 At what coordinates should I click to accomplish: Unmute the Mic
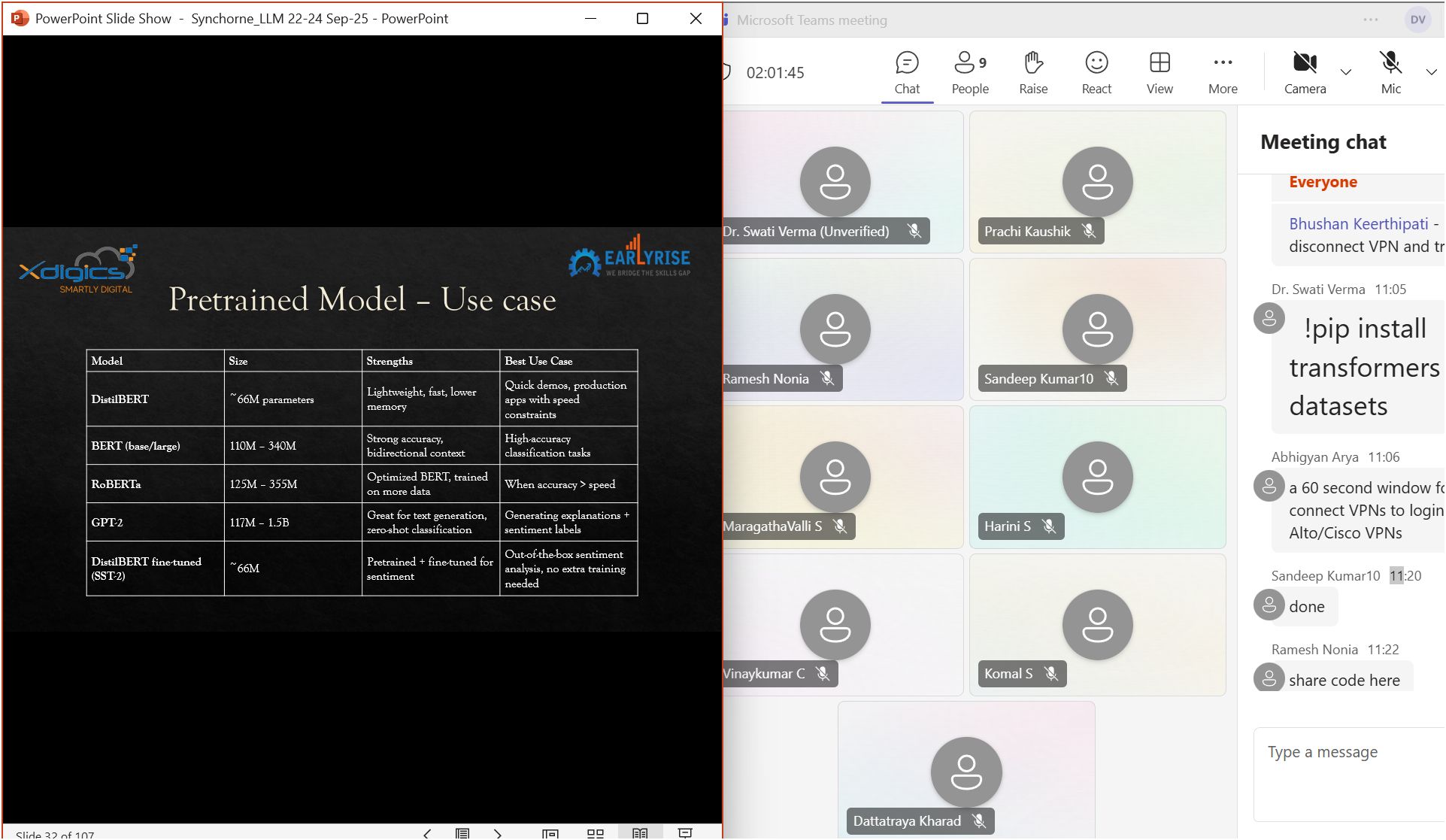click(1390, 73)
